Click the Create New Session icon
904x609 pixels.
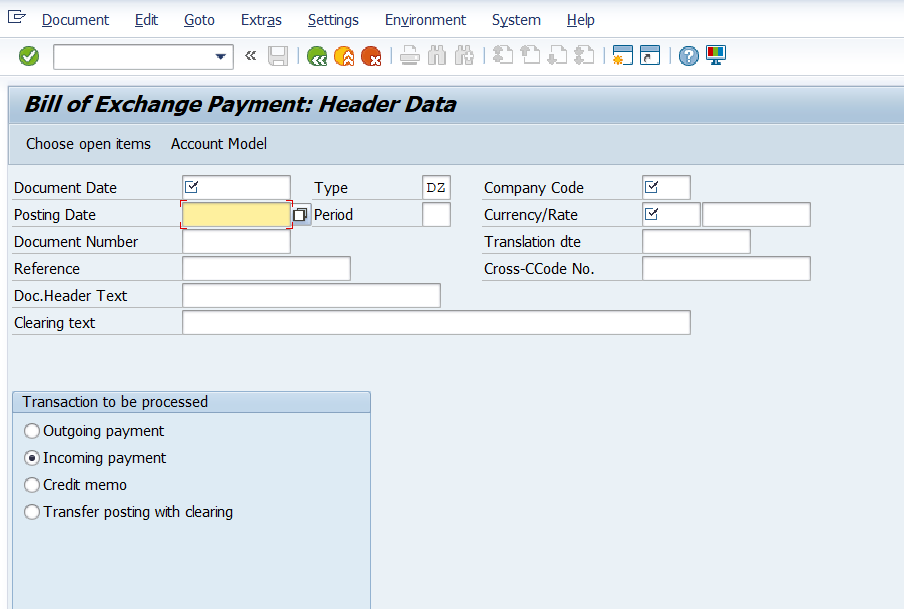623,56
